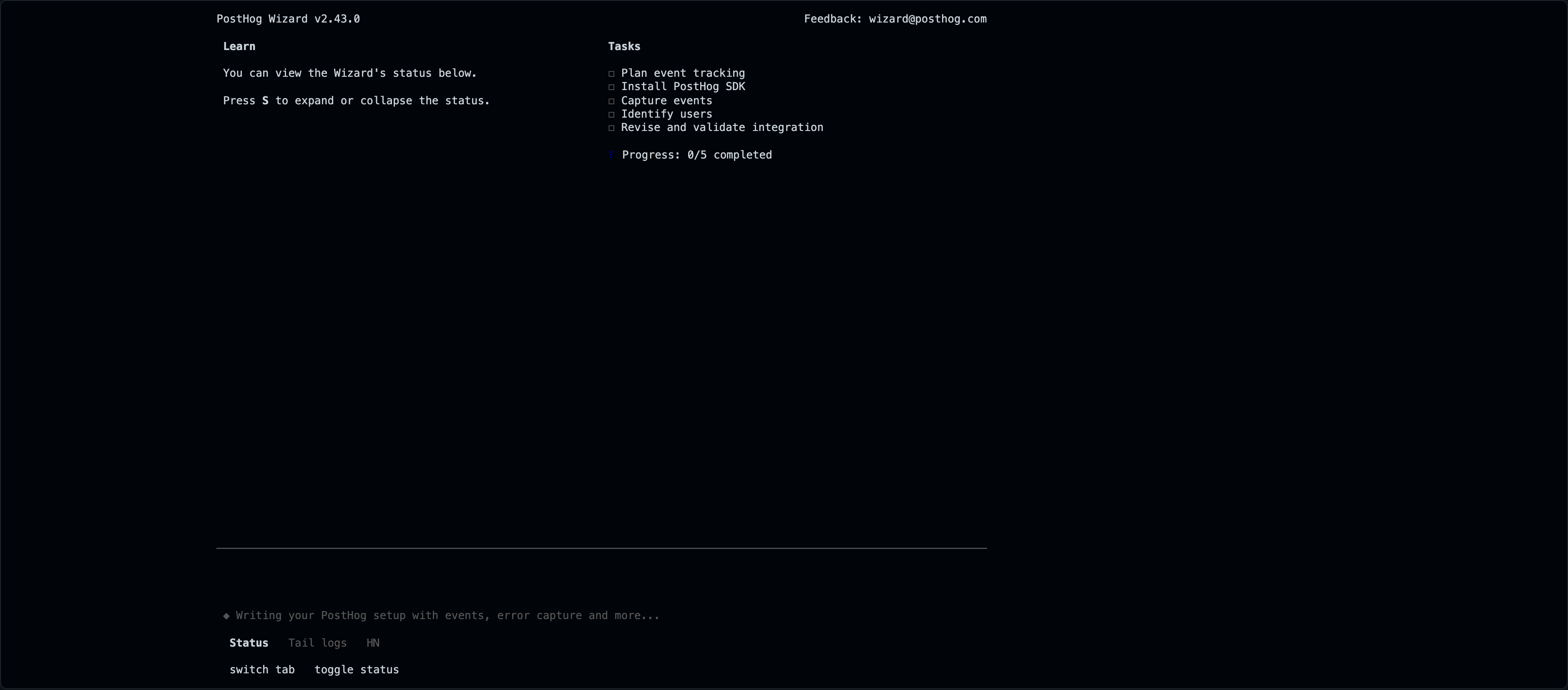Tick the Revise and validate integration checkbox
The width and height of the screenshot is (1568, 690).
(611, 128)
